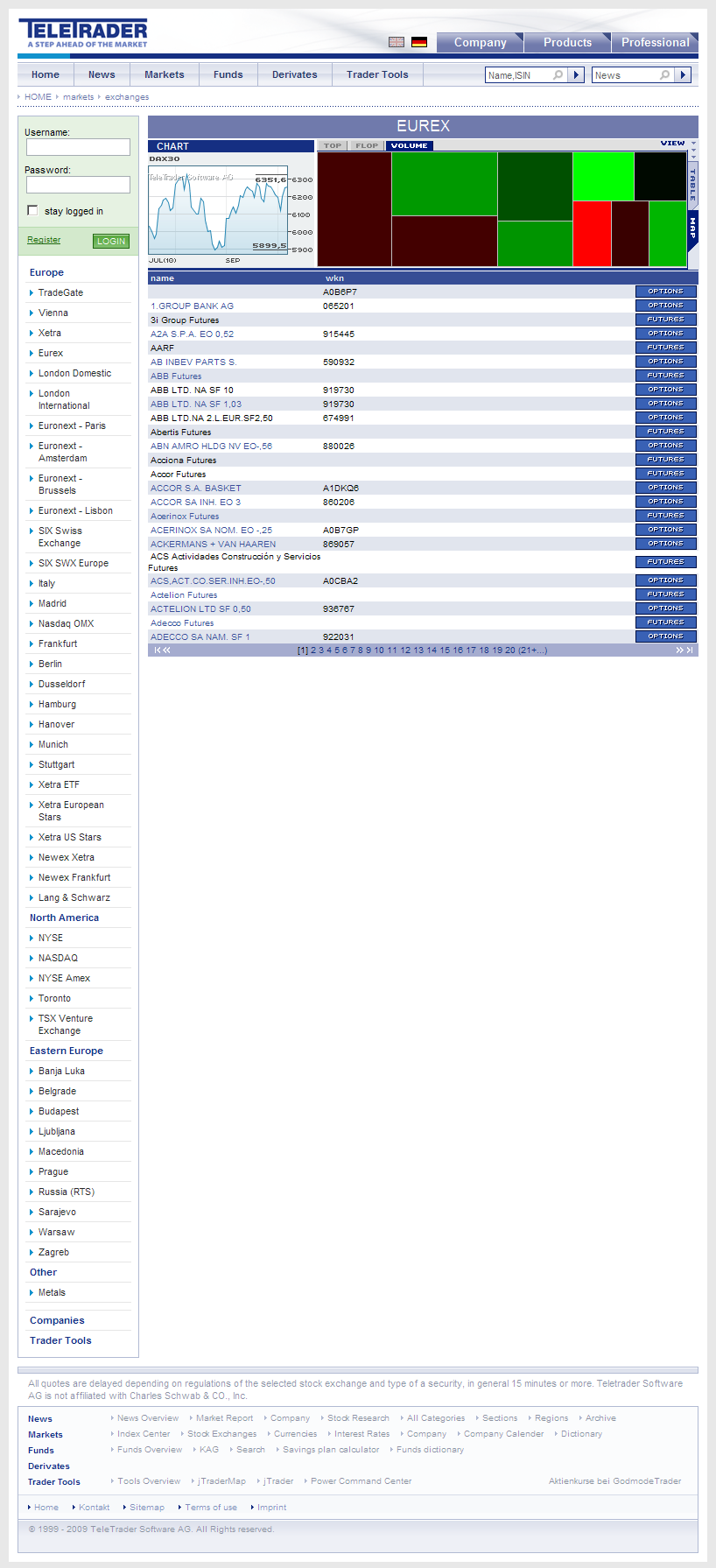Open the Metals sidebar entry

[x=52, y=1293]
